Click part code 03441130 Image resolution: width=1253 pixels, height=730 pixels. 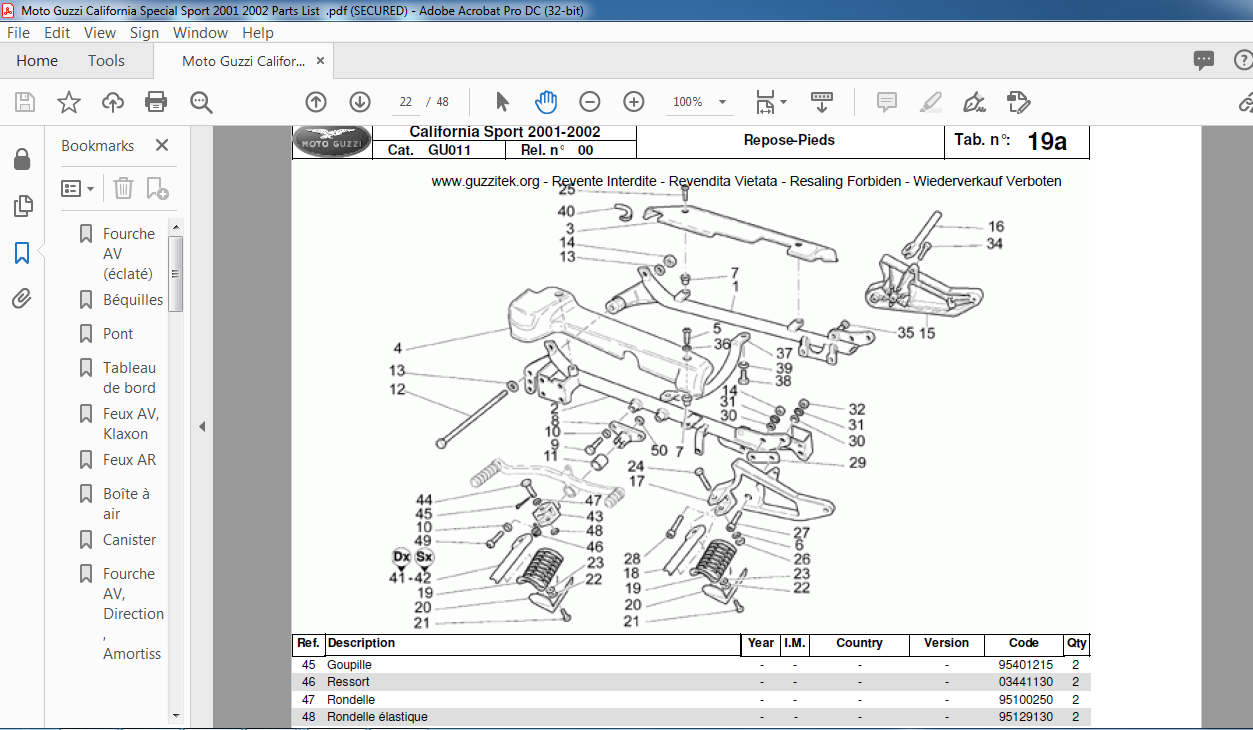[x=1024, y=682]
